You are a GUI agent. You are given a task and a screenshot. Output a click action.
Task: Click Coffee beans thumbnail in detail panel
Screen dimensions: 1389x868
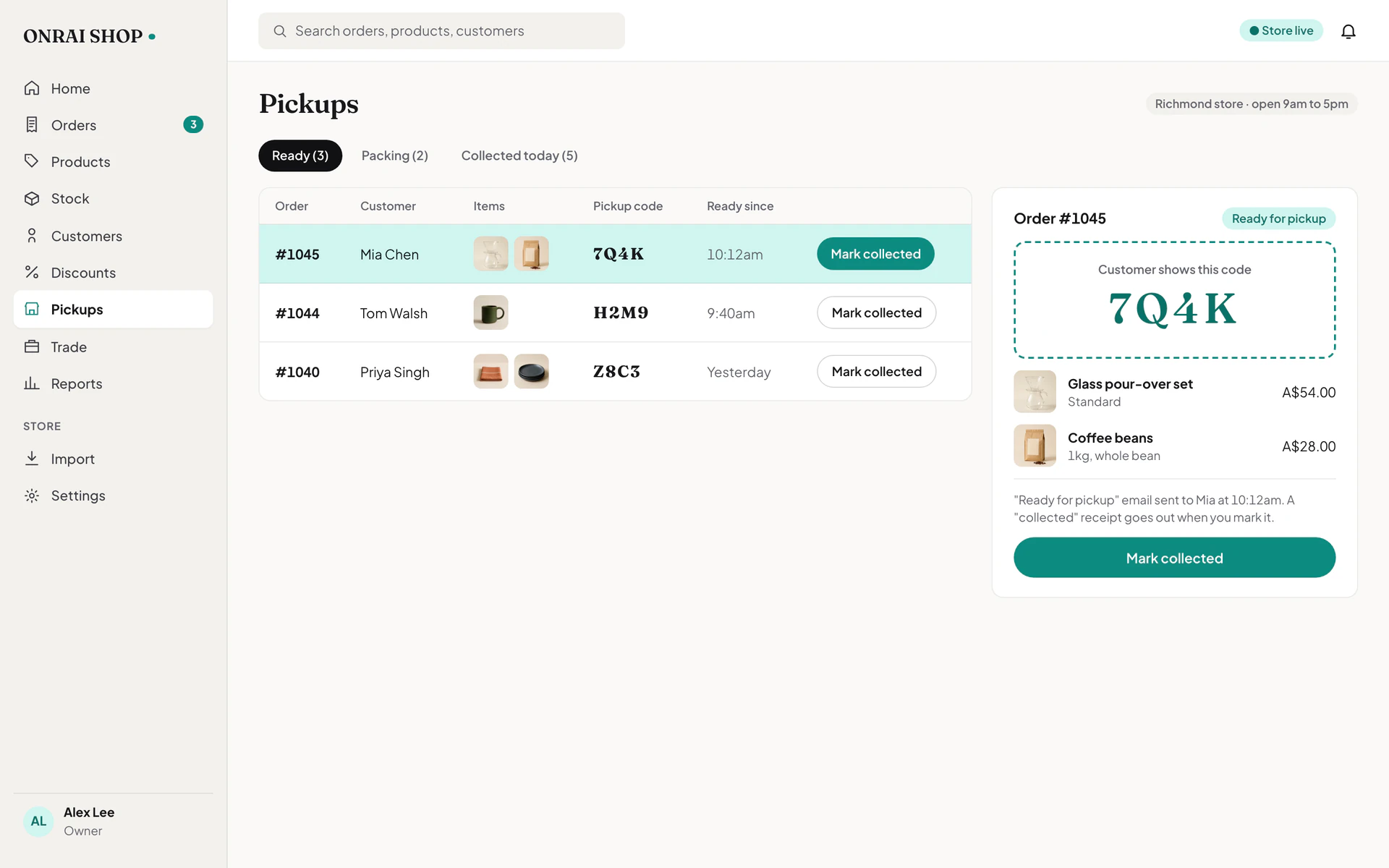click(x=1035, y=446)
